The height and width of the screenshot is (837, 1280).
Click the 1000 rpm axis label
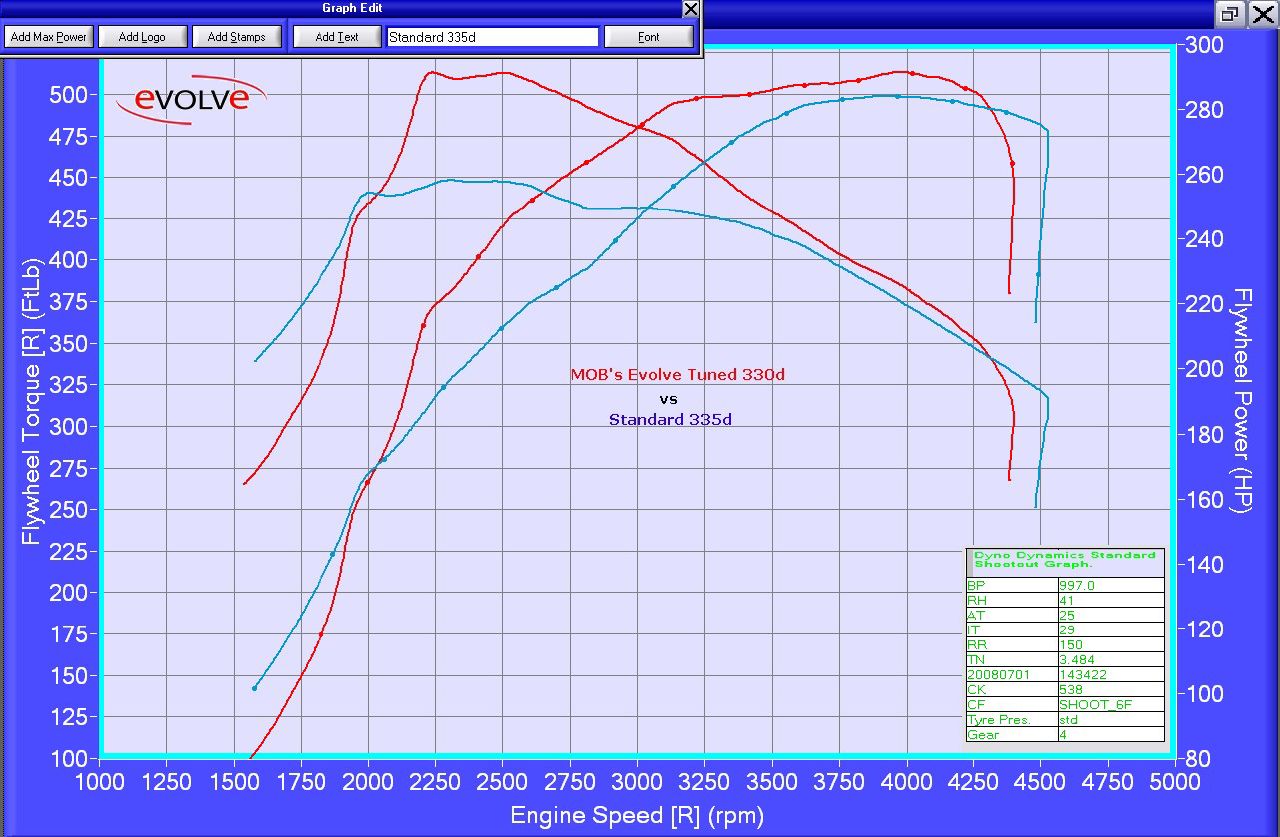tap(100, 780)
